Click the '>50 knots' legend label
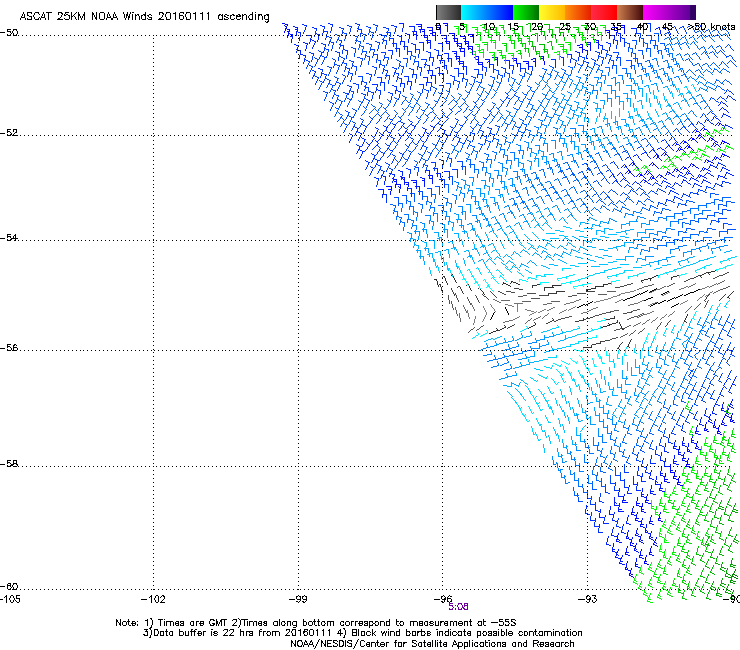This screenshot has height=650, width=740. [711, 26]
